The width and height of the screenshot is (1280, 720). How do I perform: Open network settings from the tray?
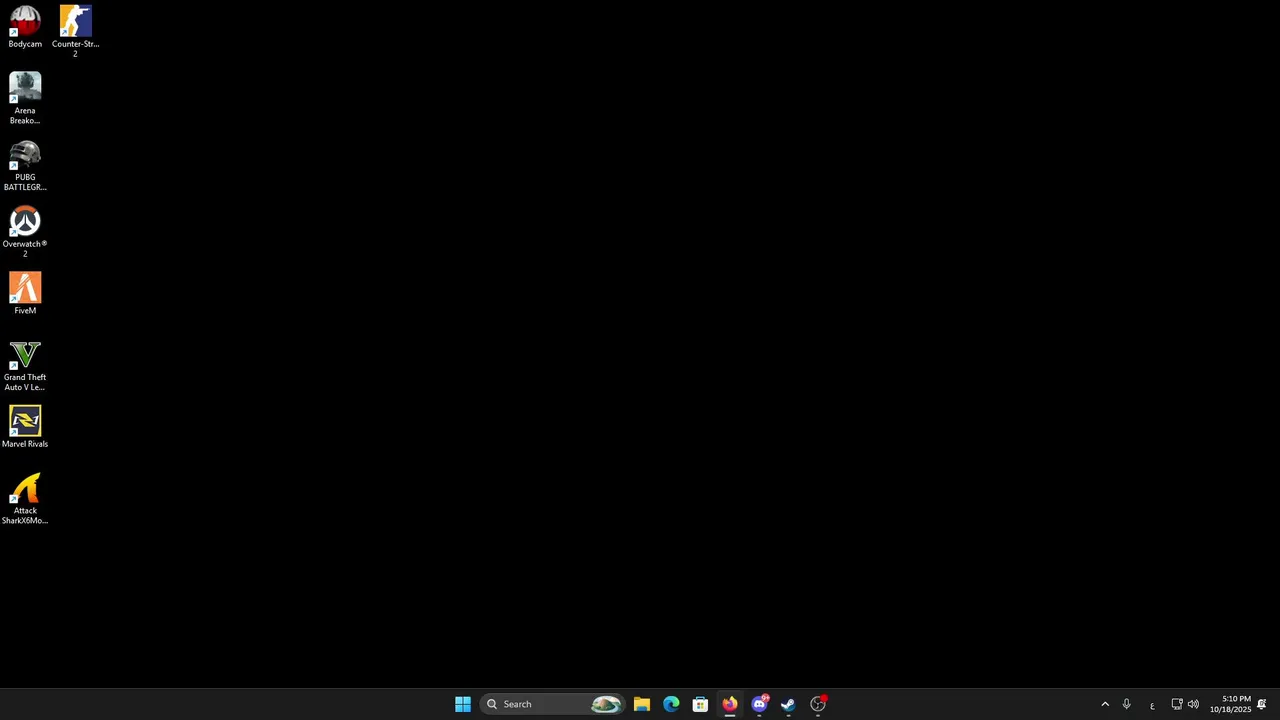(x=1177, y=704)
